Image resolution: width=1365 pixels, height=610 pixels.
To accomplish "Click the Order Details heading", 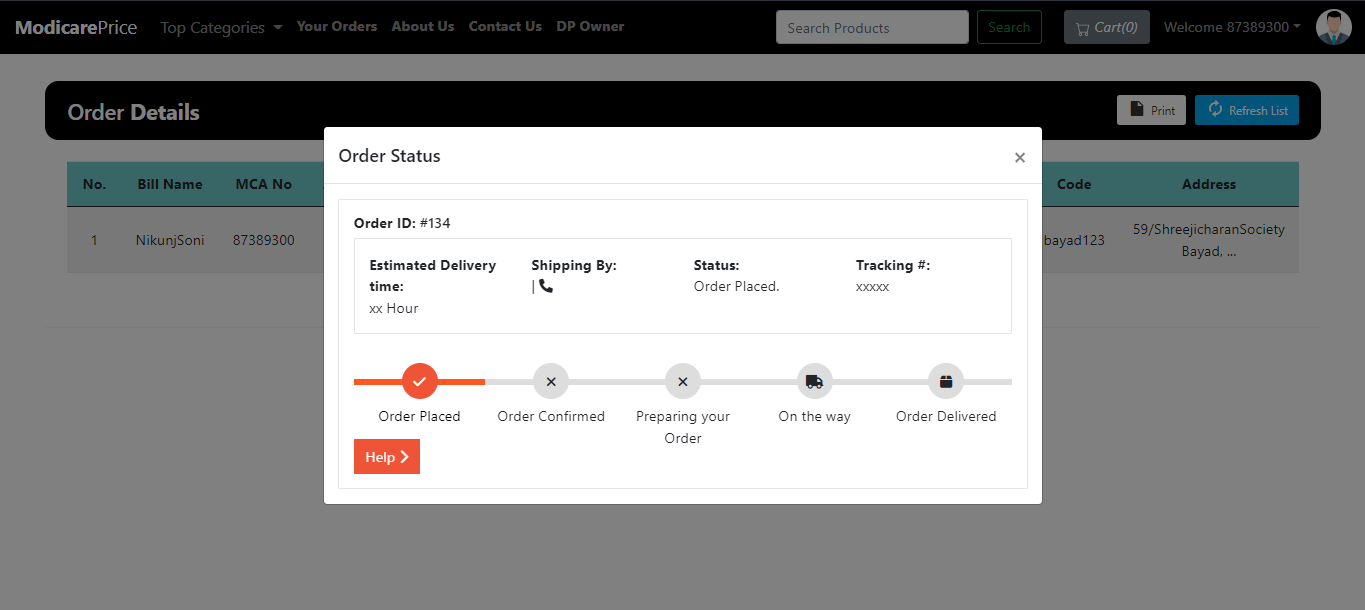I will (x=134, y=112).
